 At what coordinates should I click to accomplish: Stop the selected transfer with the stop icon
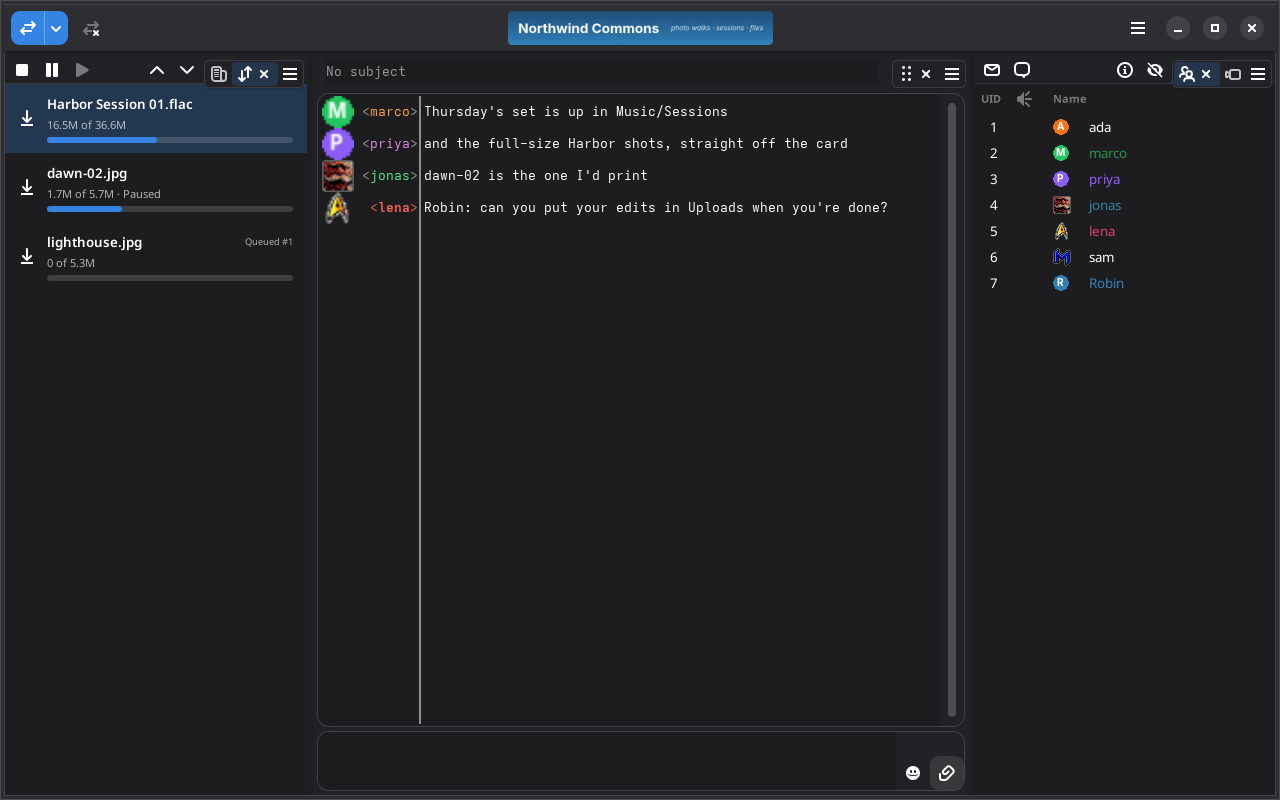(x=22, y=70)
